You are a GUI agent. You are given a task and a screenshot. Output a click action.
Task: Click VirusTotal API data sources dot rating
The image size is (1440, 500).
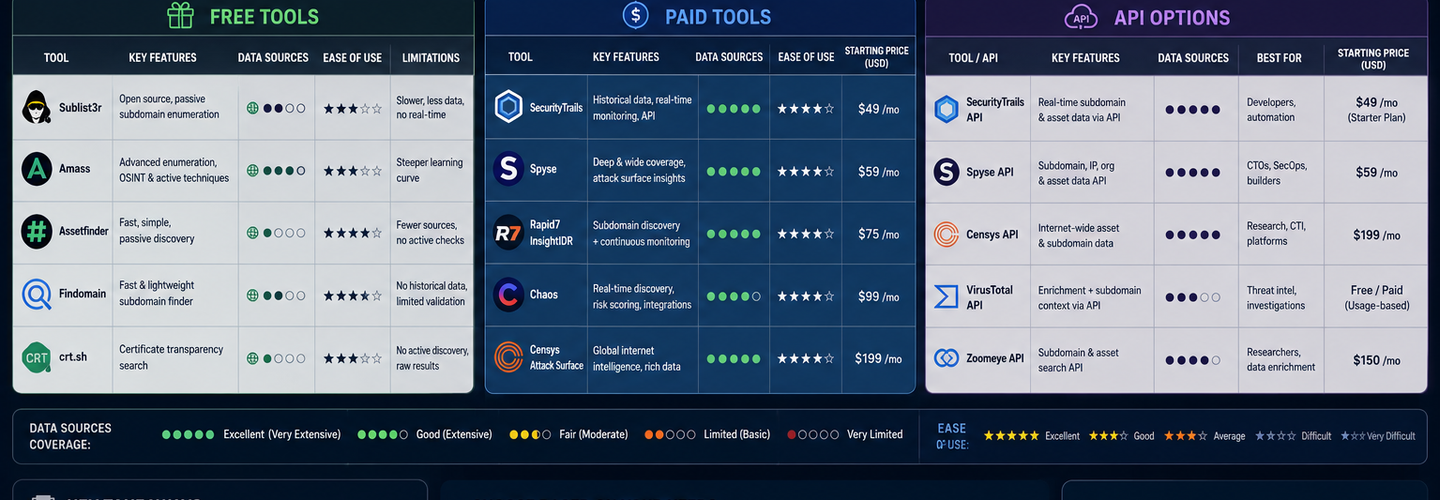pyautogui.click(x=1192, y=297)
